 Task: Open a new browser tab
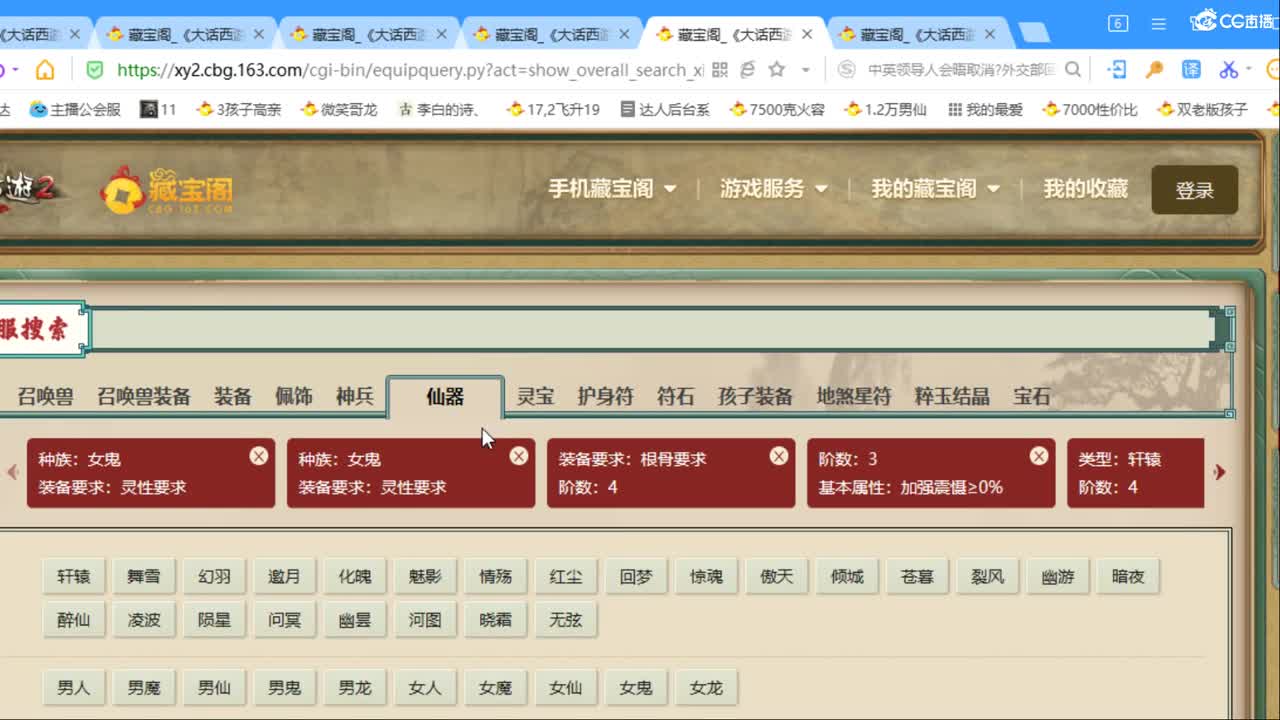[x=1034, y=34]
